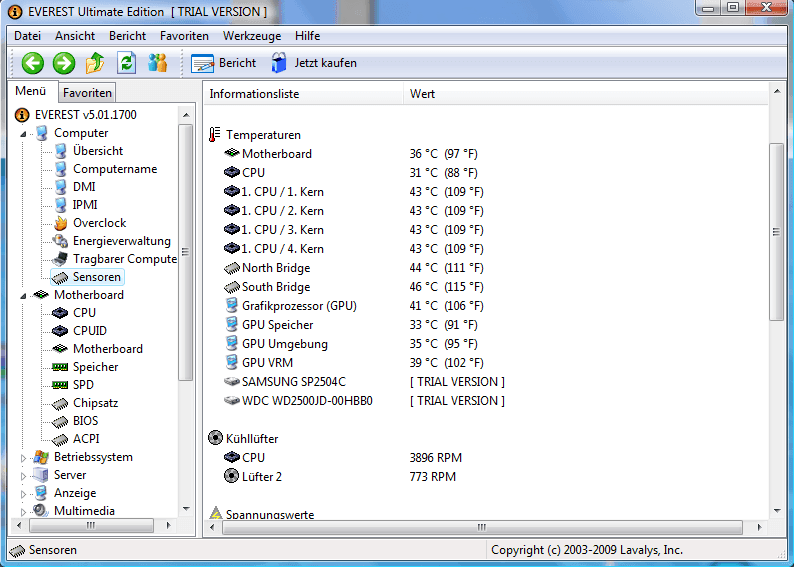The image size is (794, 567).
Task: Click the North Bridge chip icon
Action: [231, 268]
